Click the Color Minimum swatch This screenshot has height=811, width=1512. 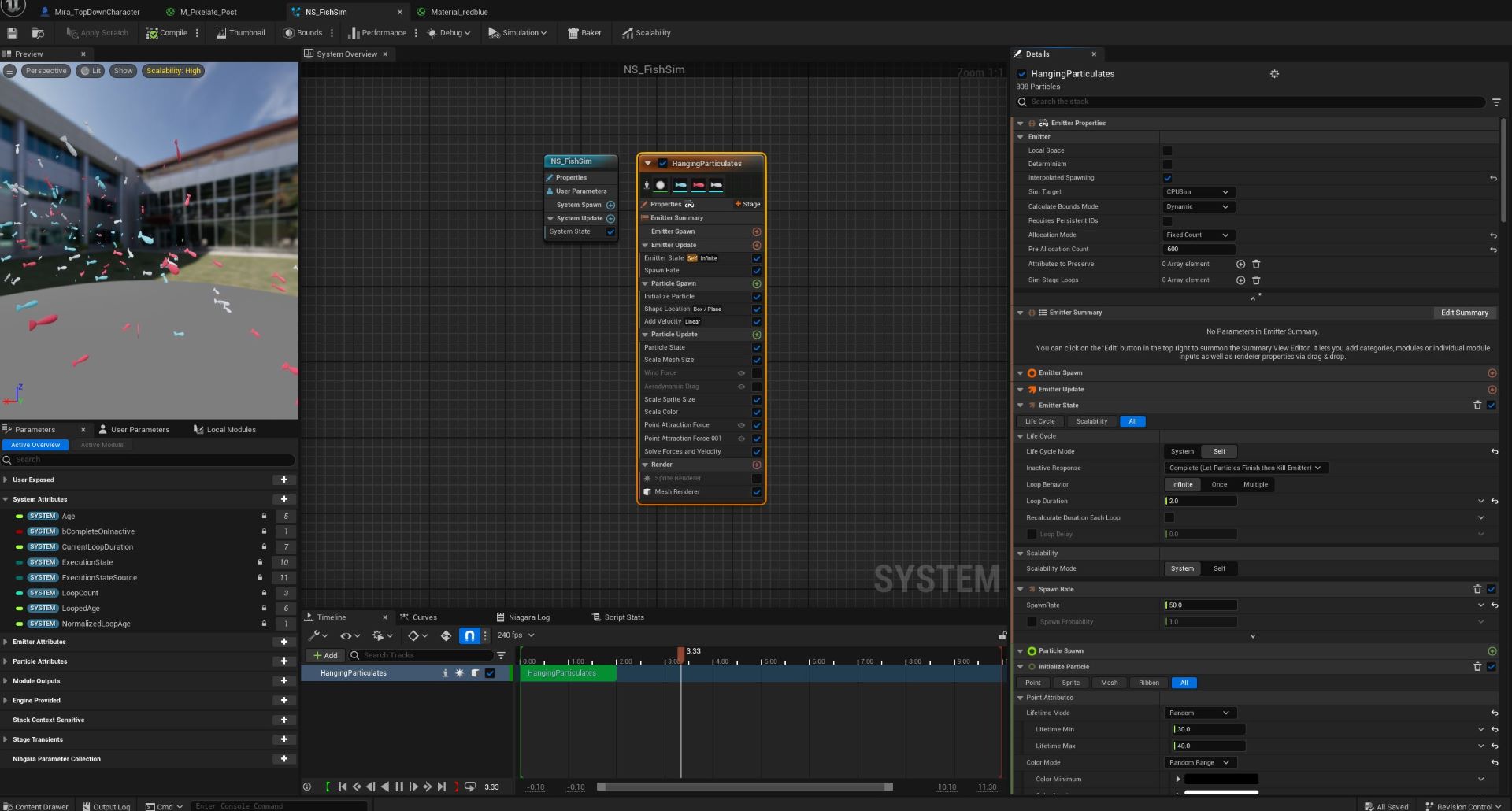pyautogui.click(x=1221, y=780)
